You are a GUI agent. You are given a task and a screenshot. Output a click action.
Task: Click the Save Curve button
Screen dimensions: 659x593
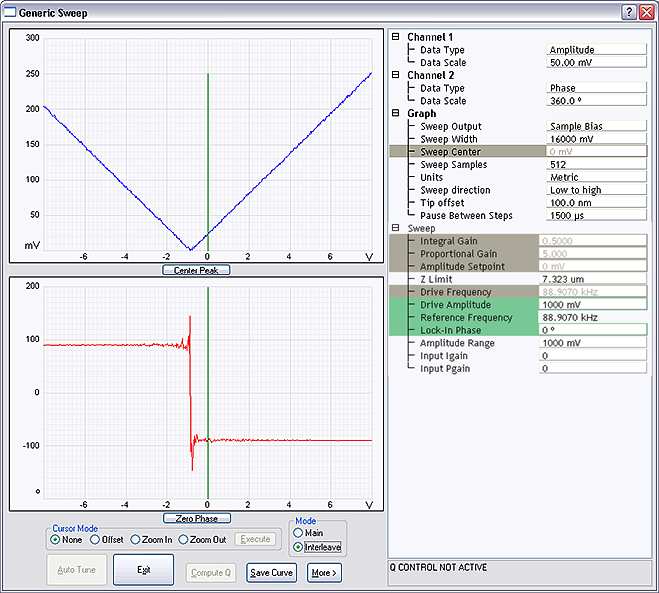pos(272,573)
